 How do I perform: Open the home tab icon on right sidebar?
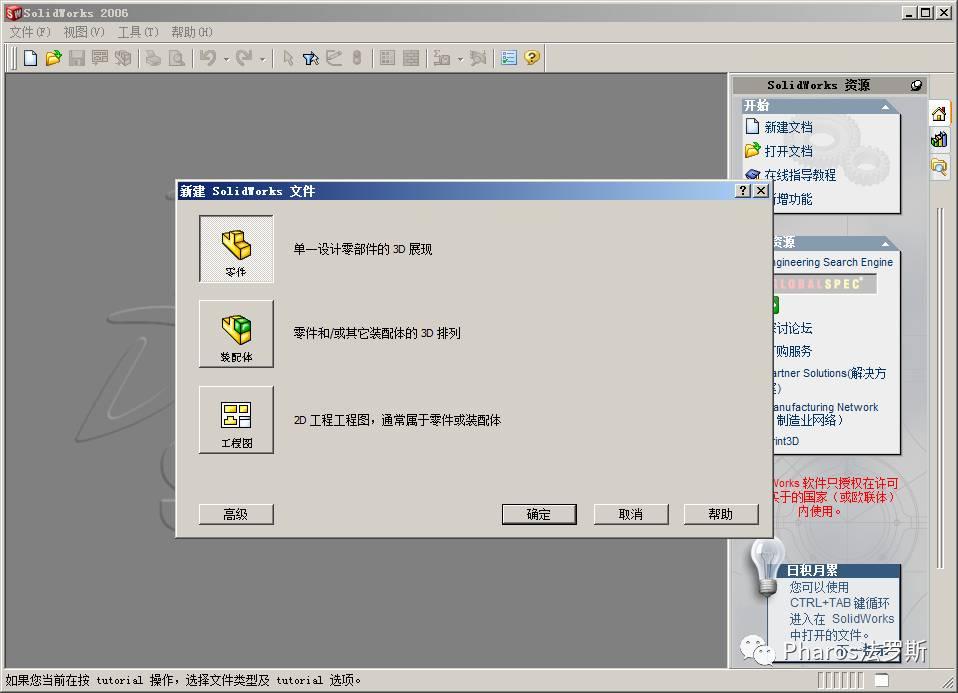click(x=938, y=114)
